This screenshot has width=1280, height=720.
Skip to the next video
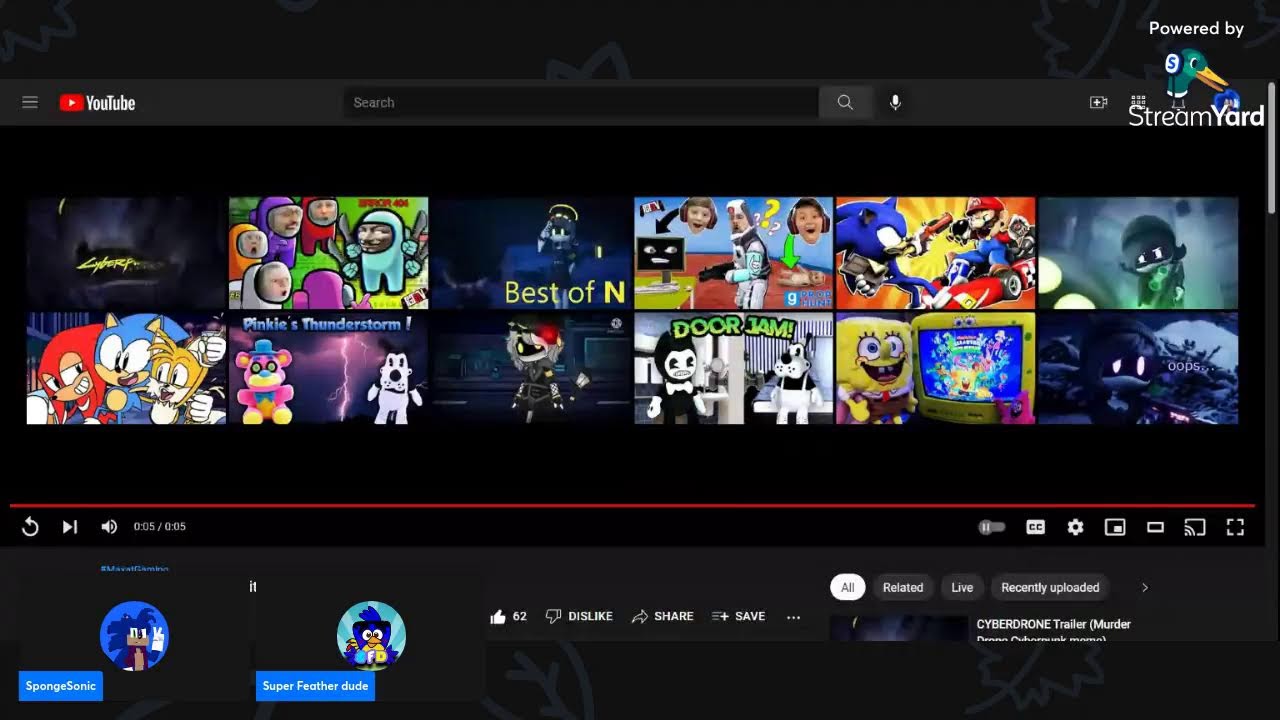pos(70,527)
